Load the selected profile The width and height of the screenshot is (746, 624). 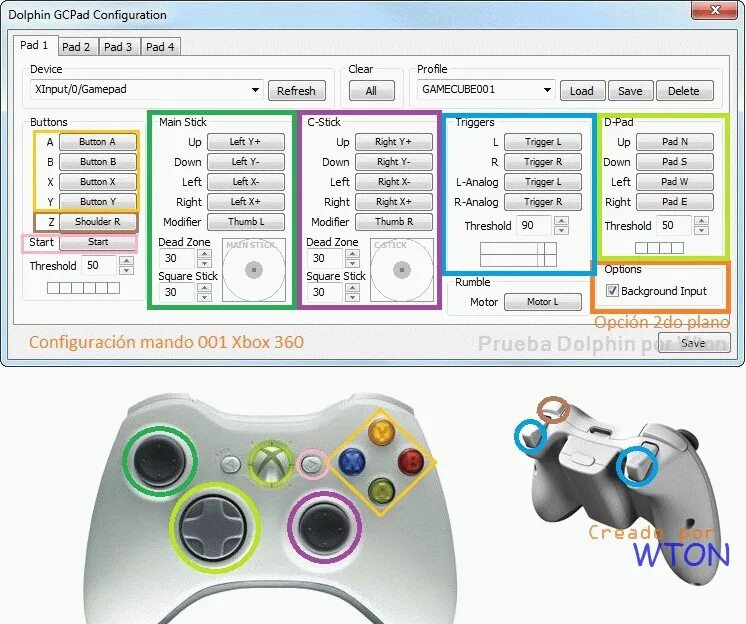[x=582, y=90]
